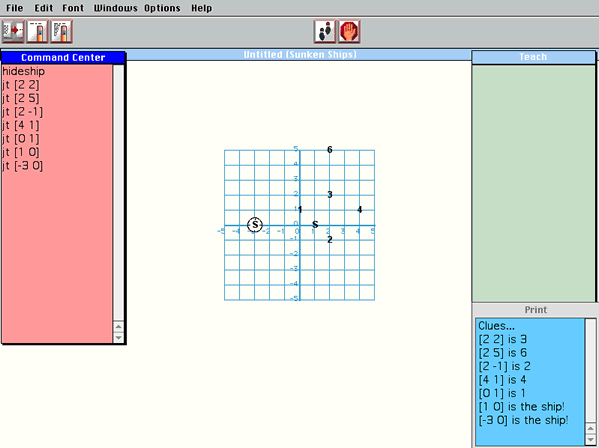Click the 'jt [-3 0]' command line

(x=23, y=166)
